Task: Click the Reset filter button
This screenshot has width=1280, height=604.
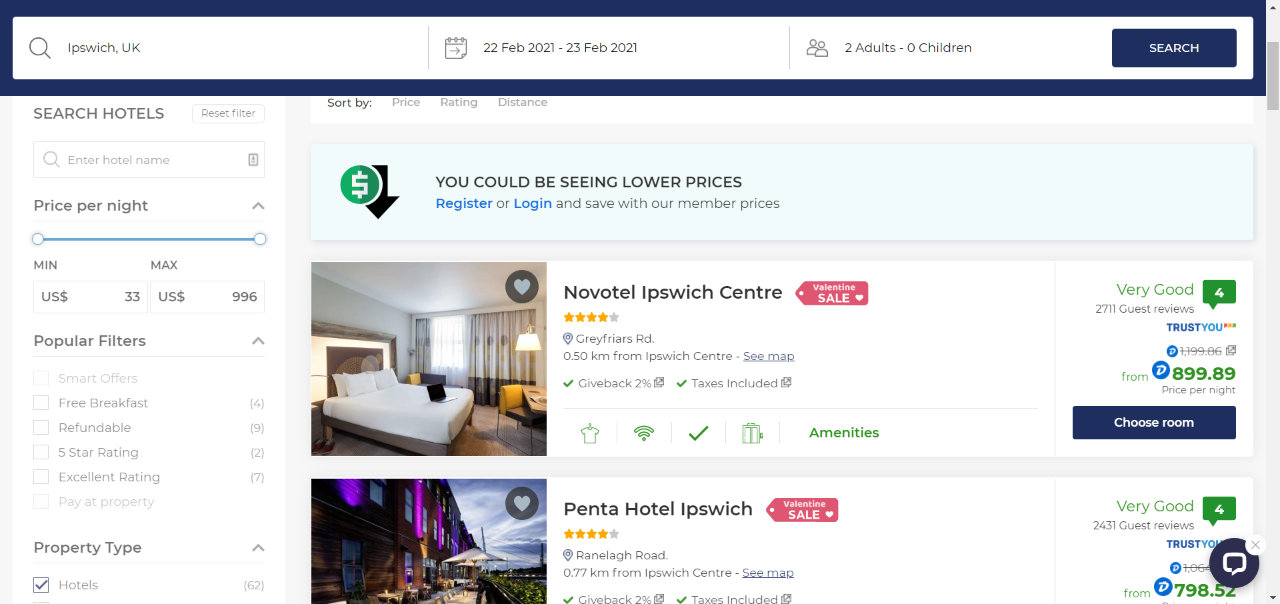Action: [x=228, y=113]
